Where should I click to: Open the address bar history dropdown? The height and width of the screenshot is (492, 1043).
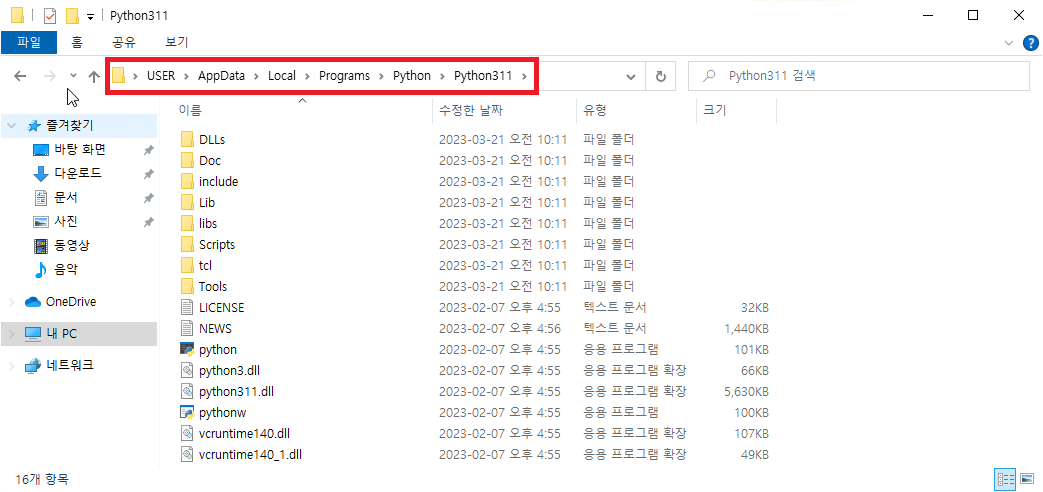631,76
